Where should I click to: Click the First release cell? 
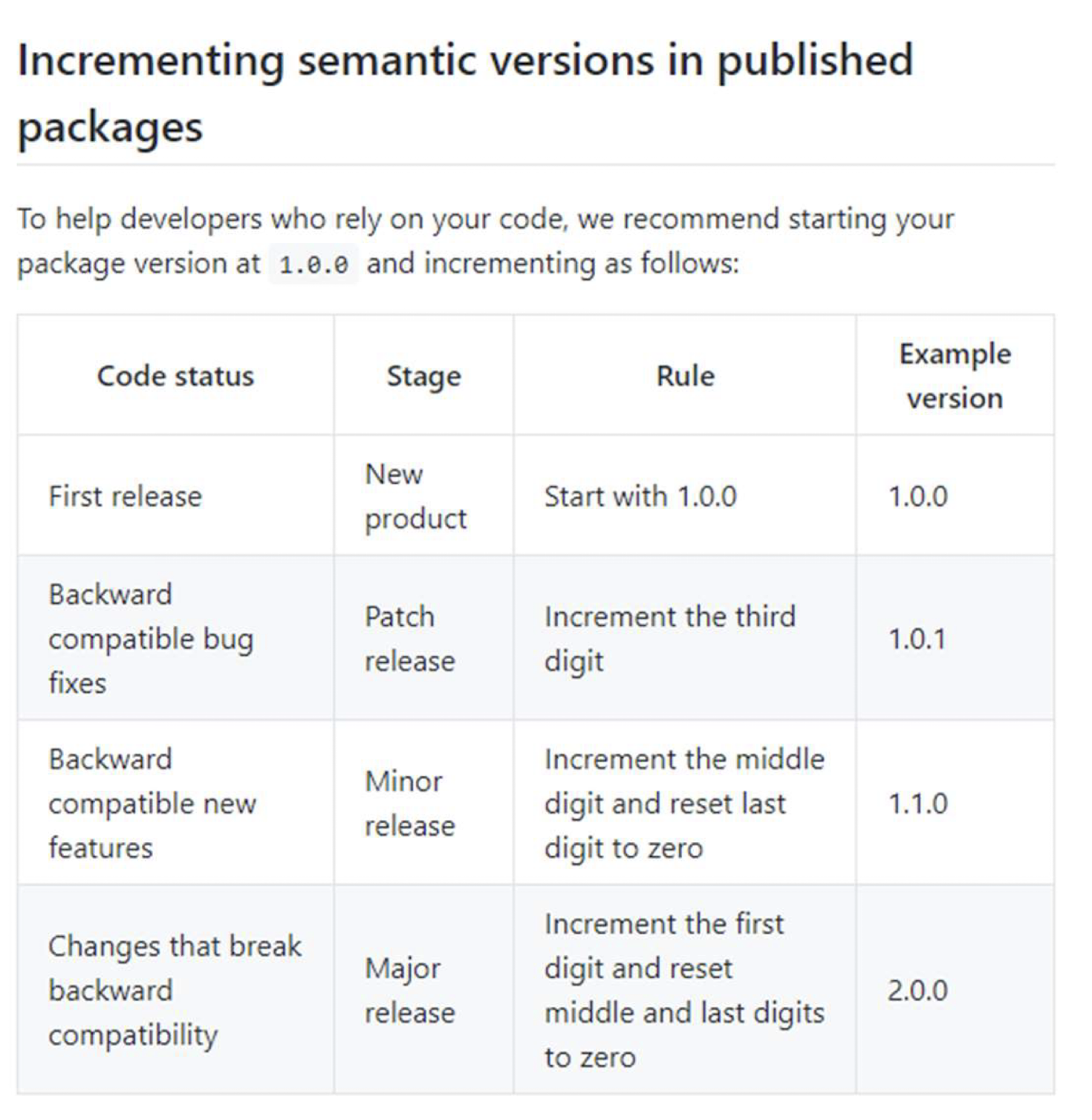125,496
